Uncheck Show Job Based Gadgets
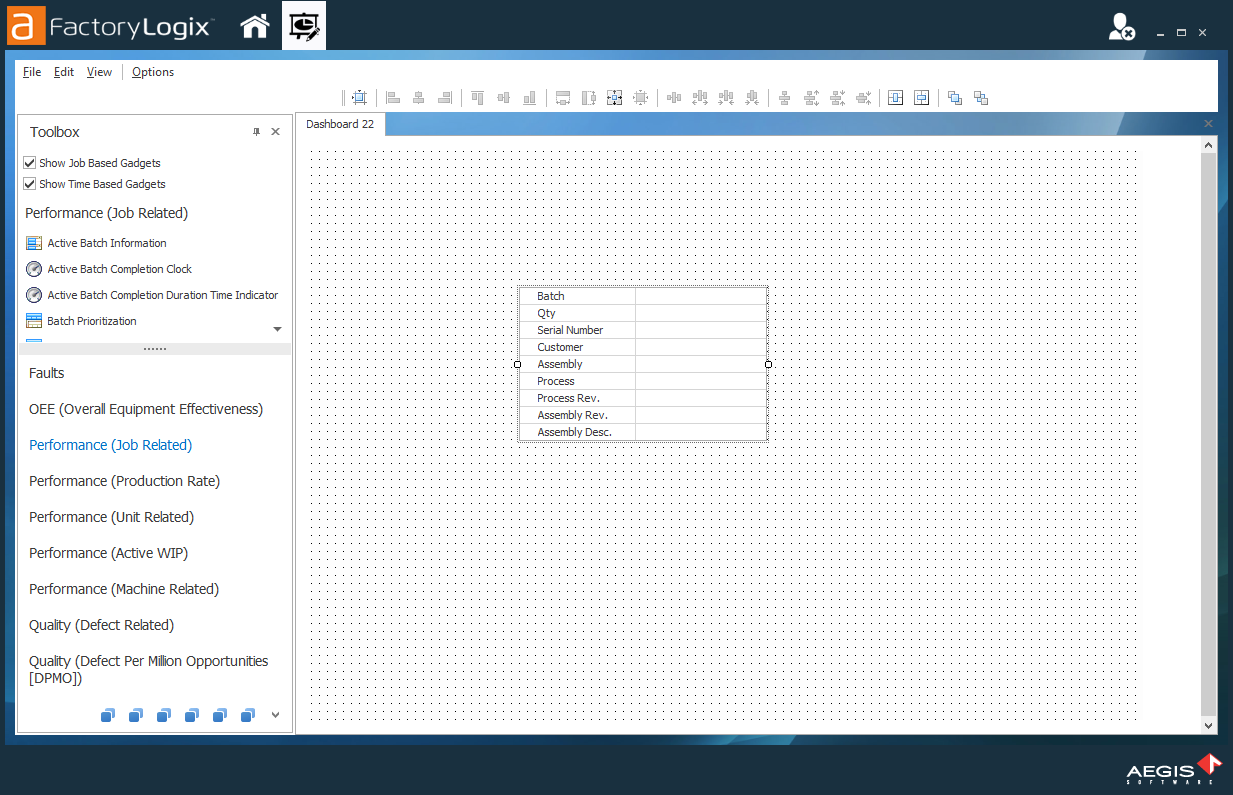This screenshot has height=795, width=1233. coord(30,162)
